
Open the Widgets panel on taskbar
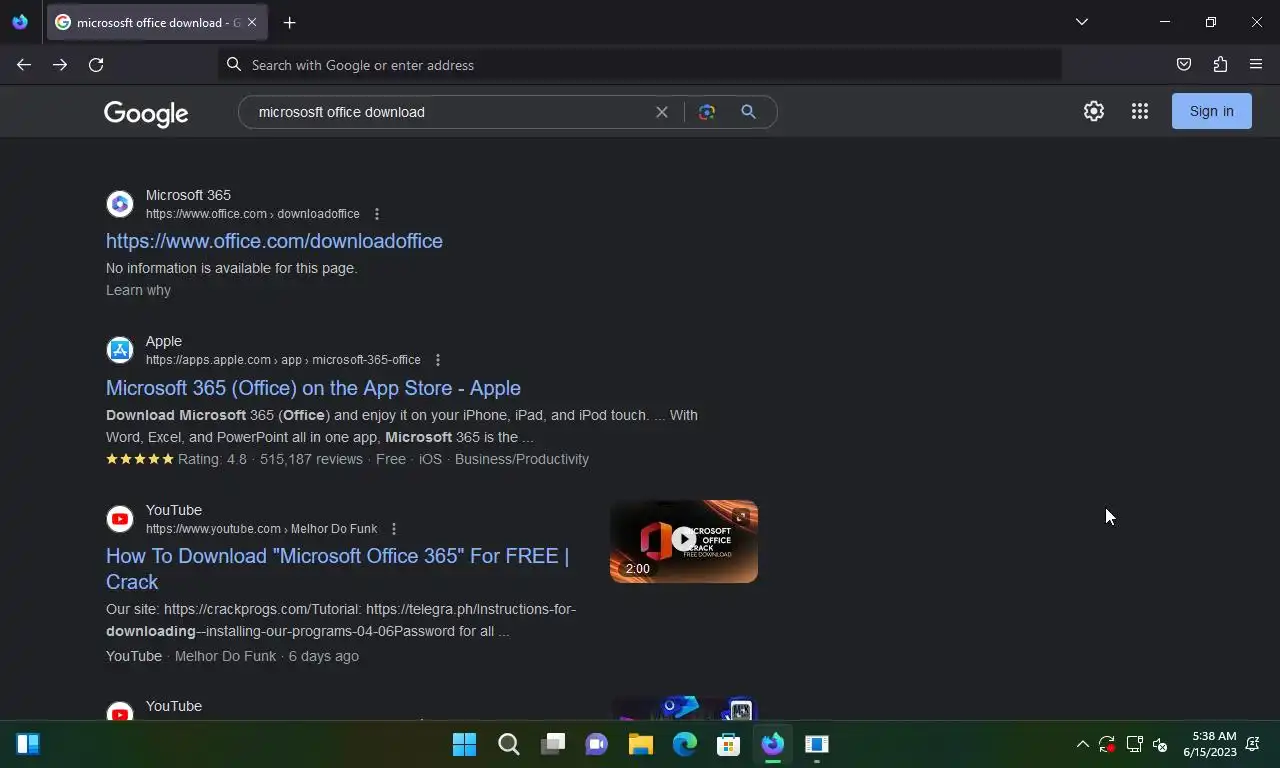pyautogui.click(x=28, y=744)
